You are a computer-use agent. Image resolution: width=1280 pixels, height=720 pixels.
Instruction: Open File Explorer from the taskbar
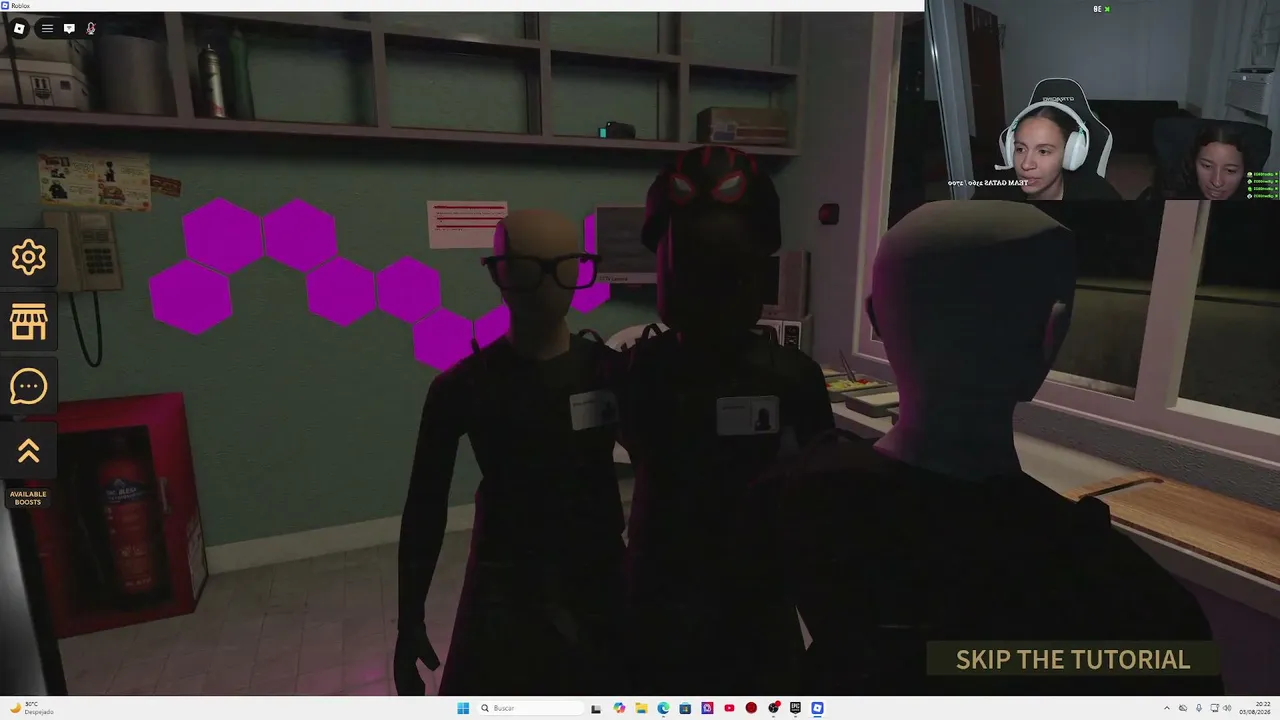coord(641,708)
